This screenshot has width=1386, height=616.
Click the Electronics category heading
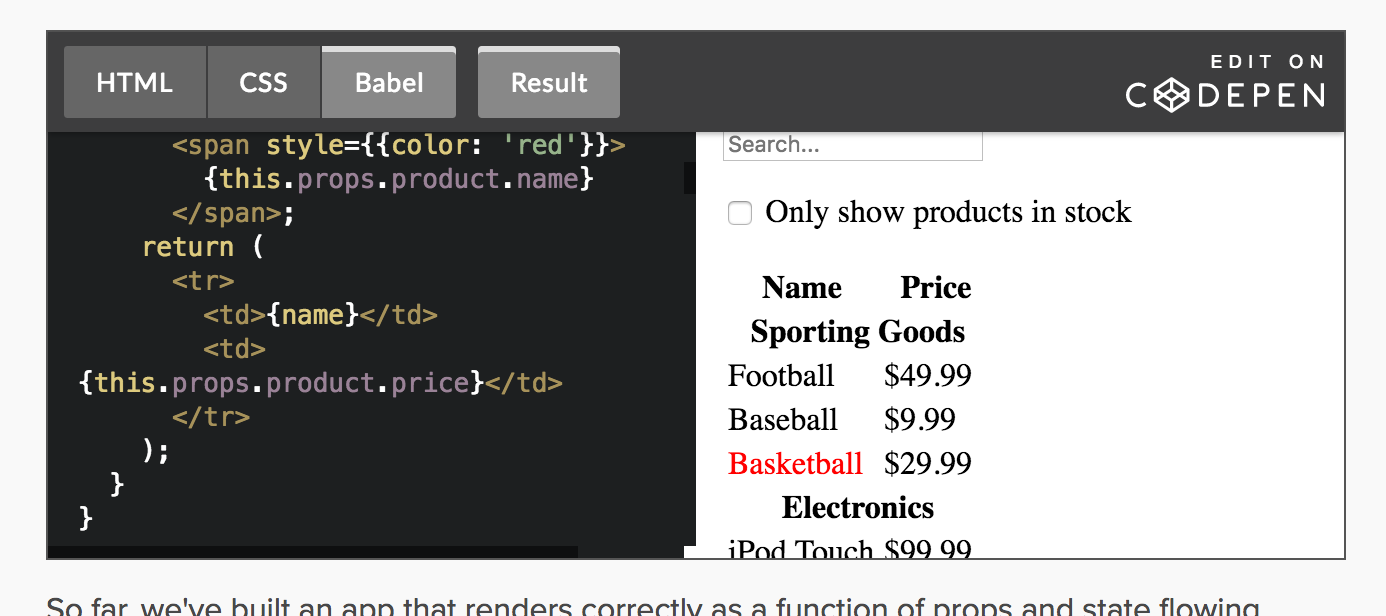pos(857,508)
